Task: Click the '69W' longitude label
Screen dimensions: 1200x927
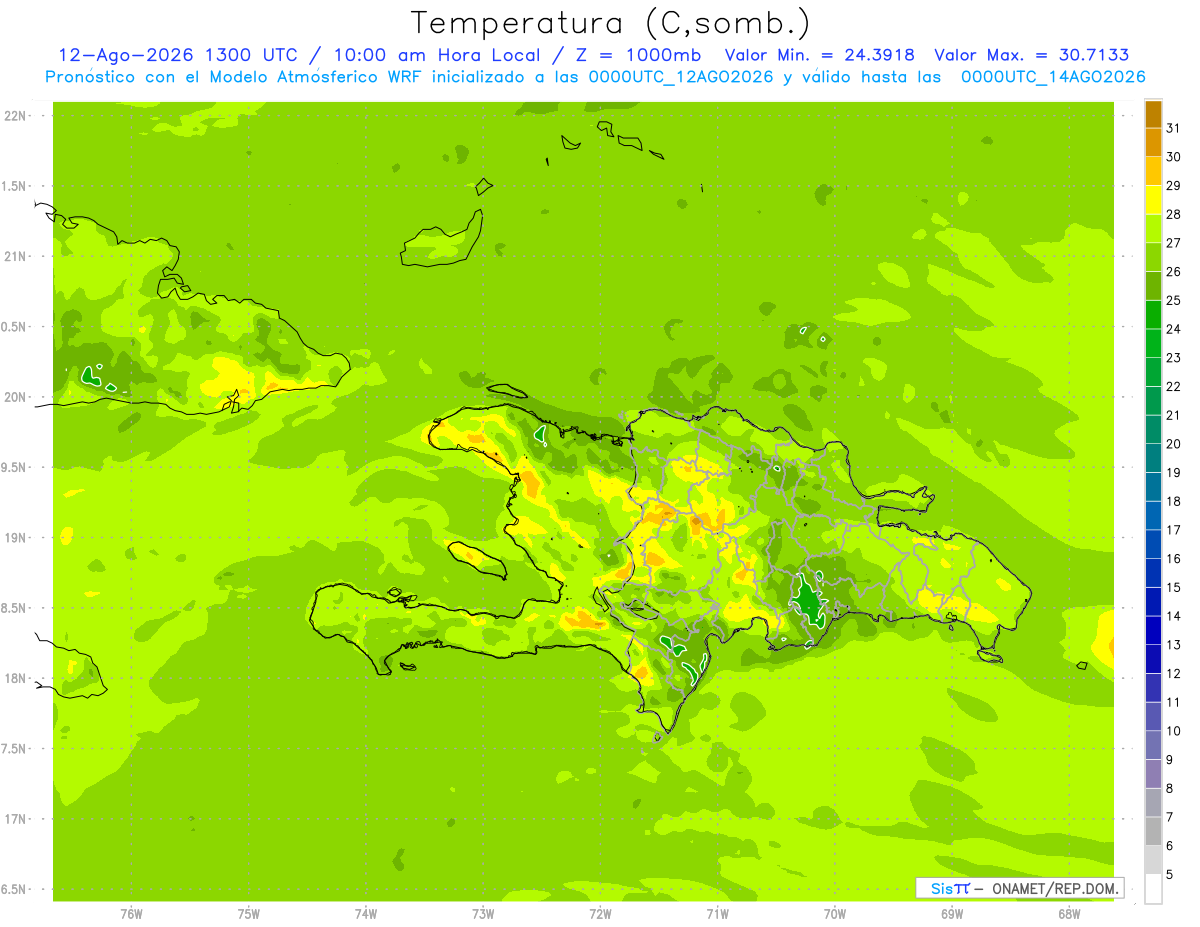Action: pyautogui.click(x=952, y=914)
